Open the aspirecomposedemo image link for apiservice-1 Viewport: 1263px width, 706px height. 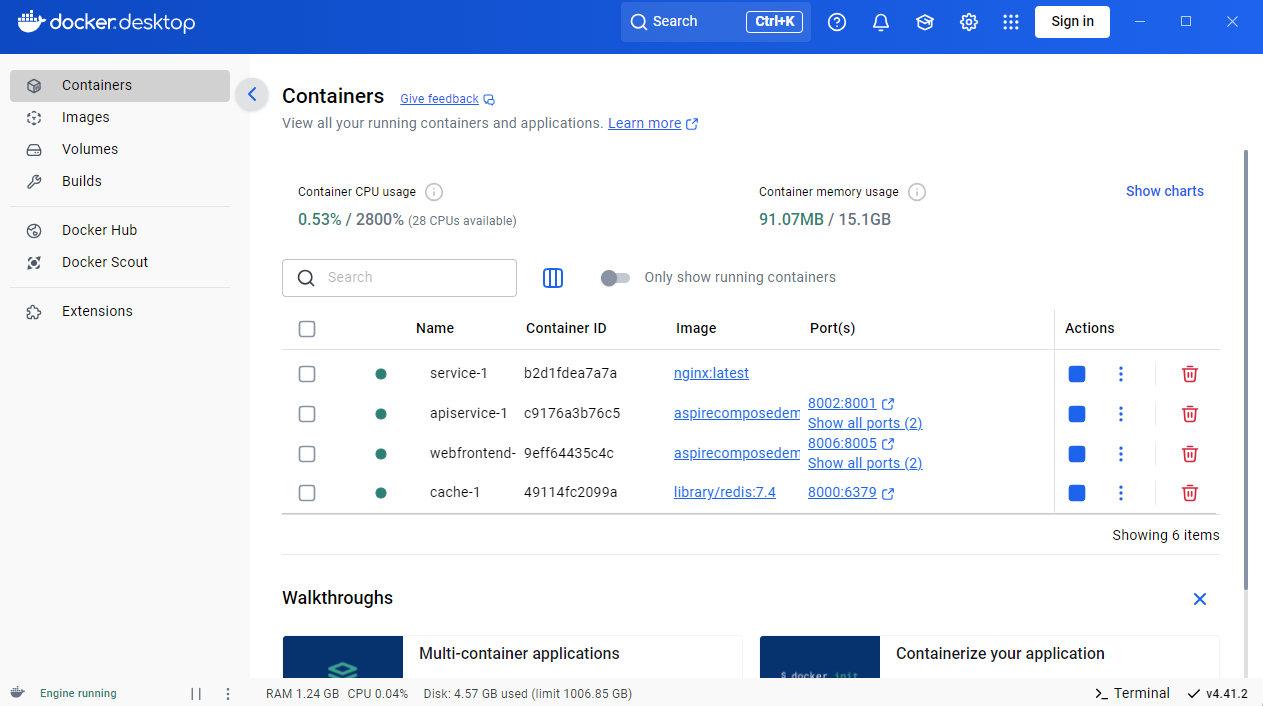point(737,414)
